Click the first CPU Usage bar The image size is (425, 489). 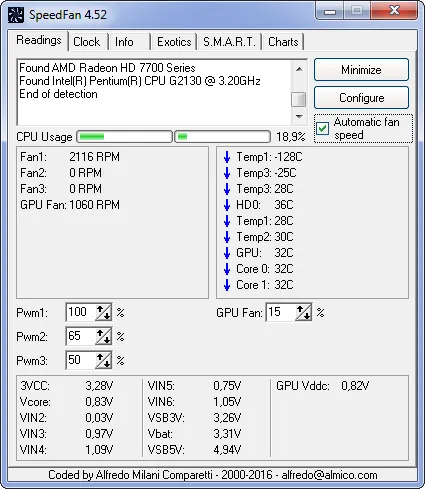coord(125,137)
